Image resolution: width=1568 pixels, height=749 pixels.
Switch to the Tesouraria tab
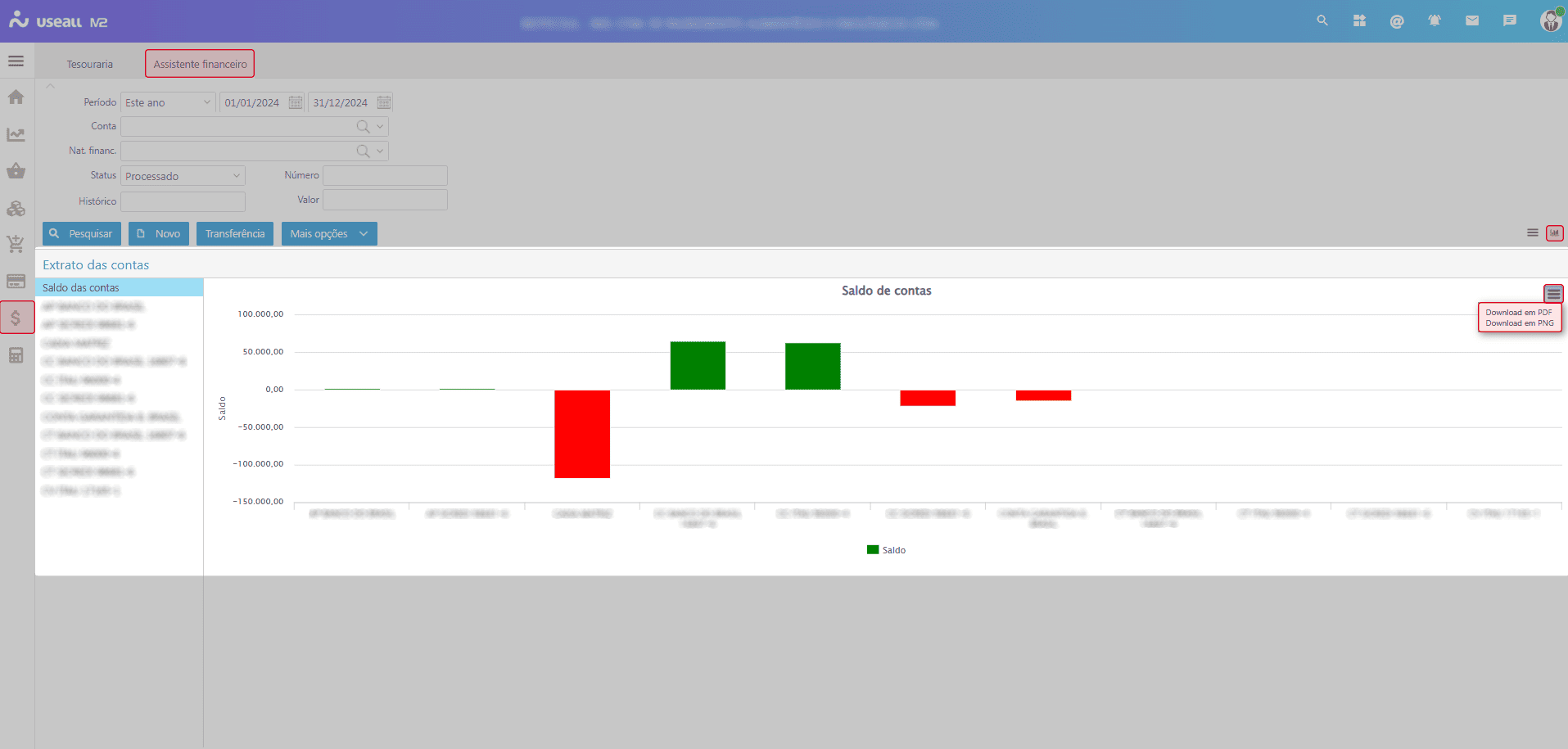pyautogui.click(x=90, y=64)
